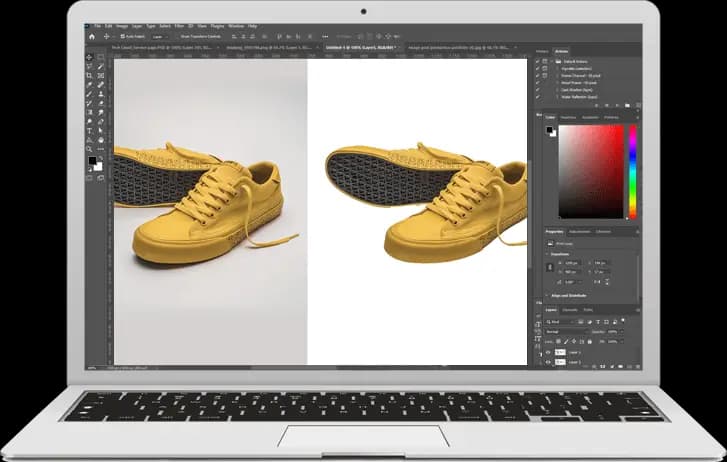Open the Window menu

pos(236,26)
